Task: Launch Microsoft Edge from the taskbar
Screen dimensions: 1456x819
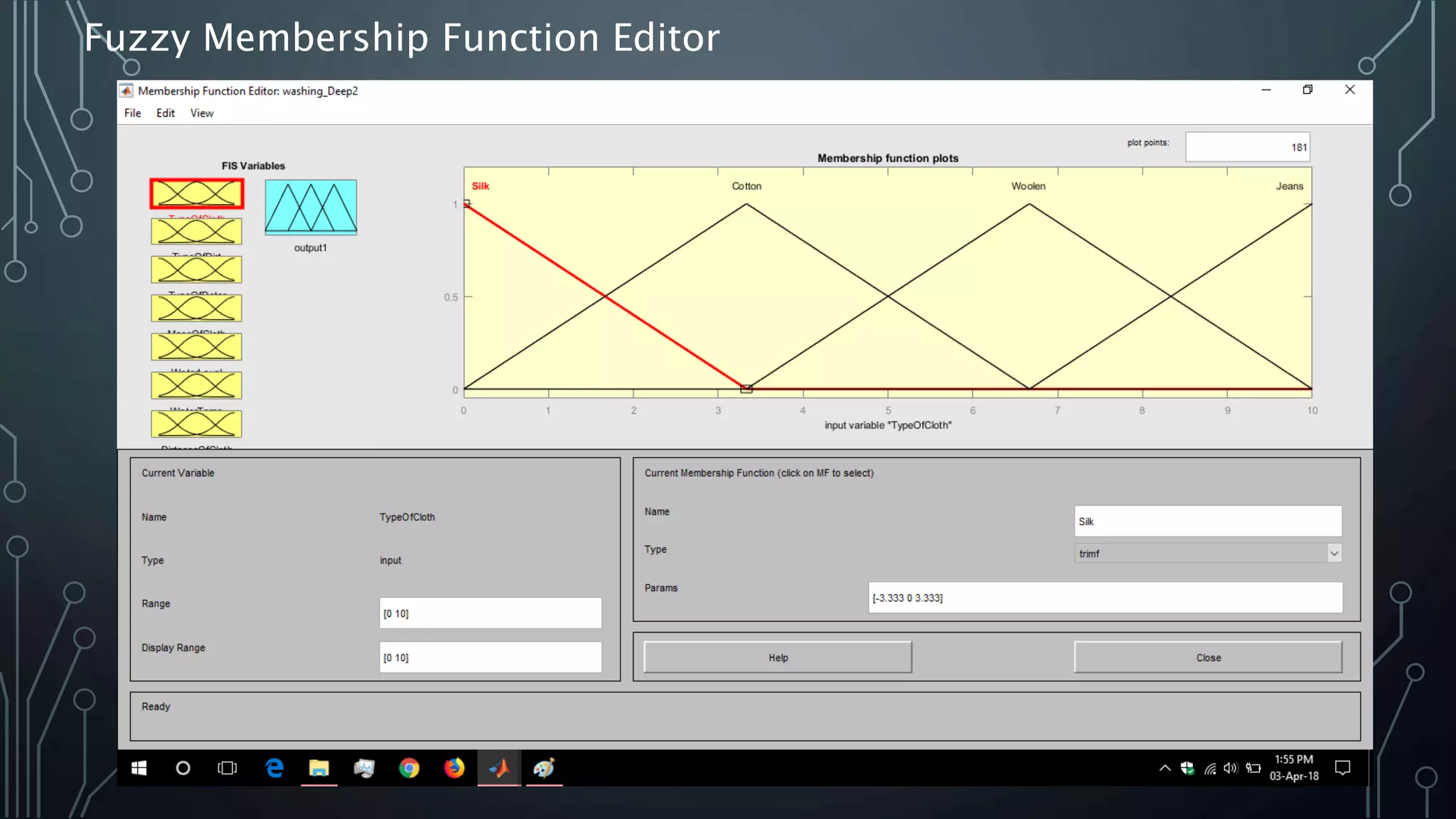Action: (x=274, y=768)
